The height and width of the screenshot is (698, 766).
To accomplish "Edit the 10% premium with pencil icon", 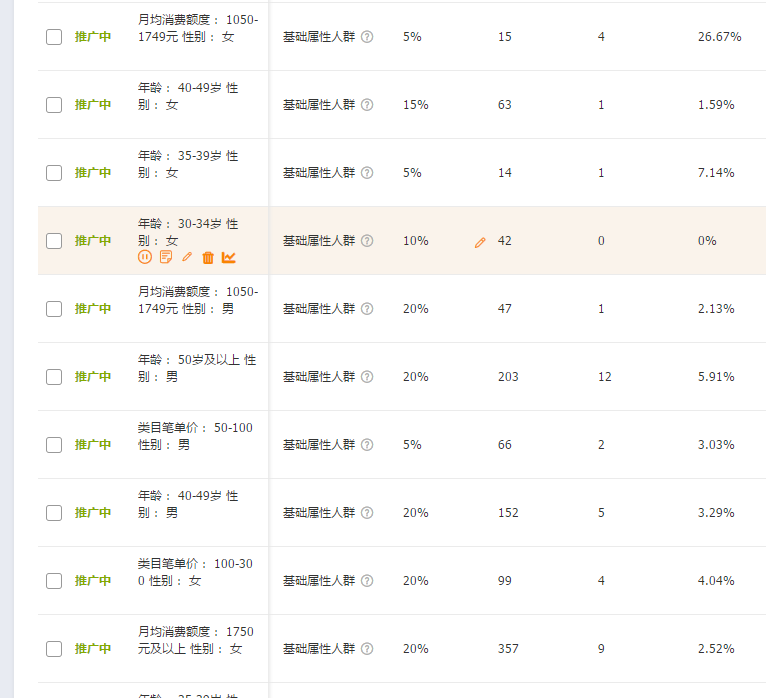I will click(x=480, y=242).
